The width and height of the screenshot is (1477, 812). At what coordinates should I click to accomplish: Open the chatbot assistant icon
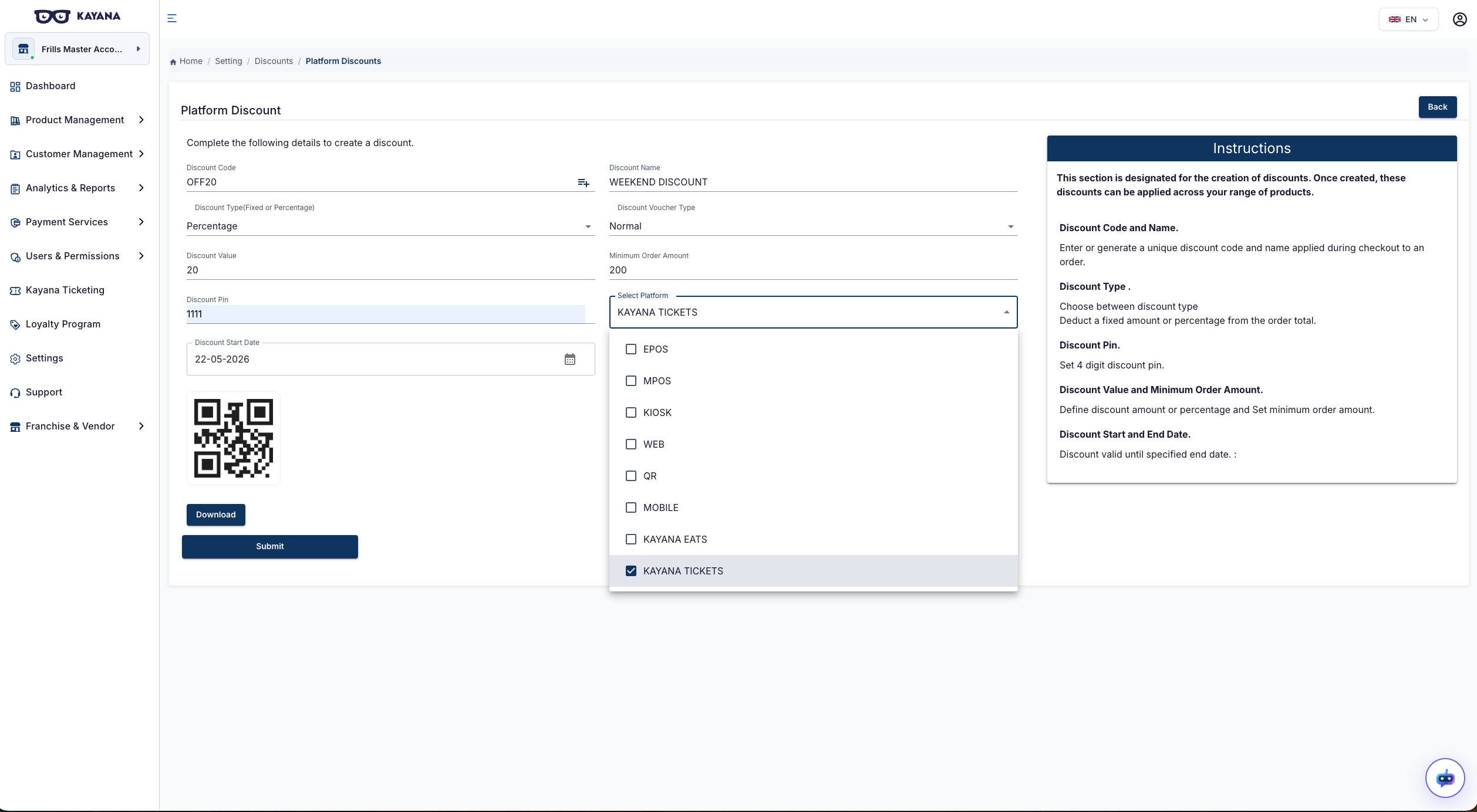coord(1445,778)
